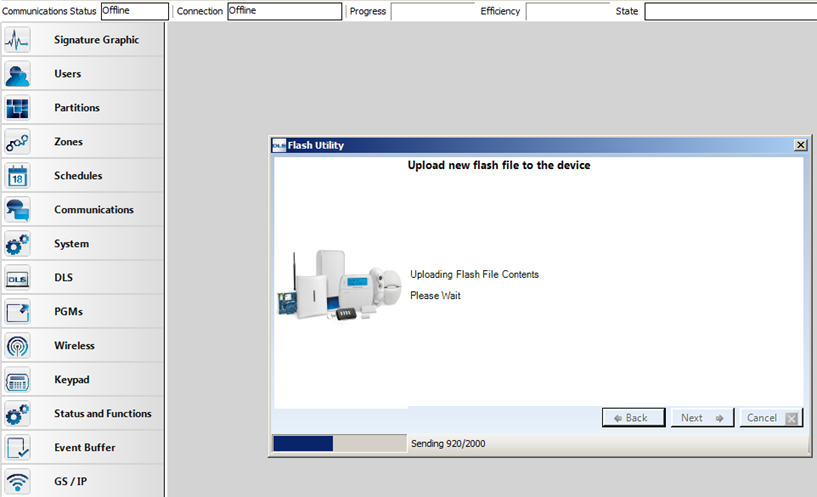Click the Keypad icon

18,380
